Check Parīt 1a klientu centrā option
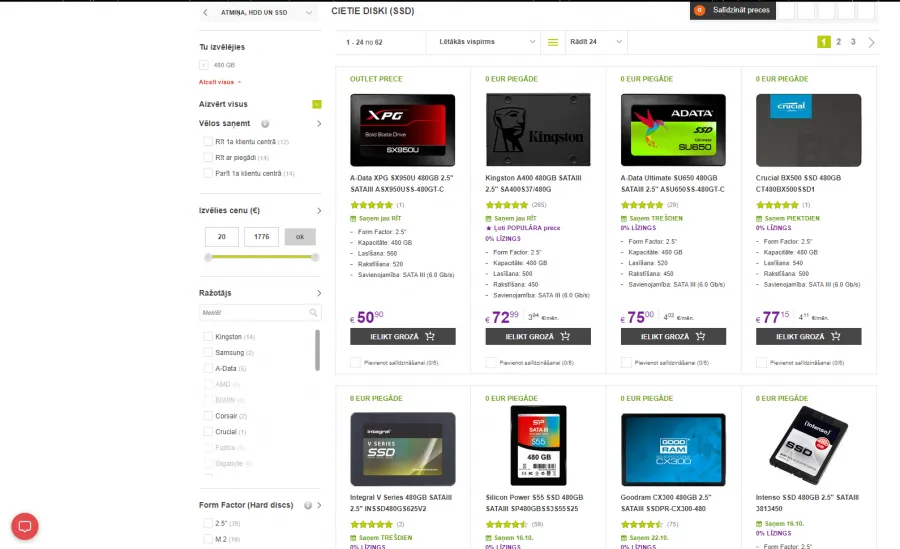The width and height of the screenshot is (900, 549). pos(208,173)
